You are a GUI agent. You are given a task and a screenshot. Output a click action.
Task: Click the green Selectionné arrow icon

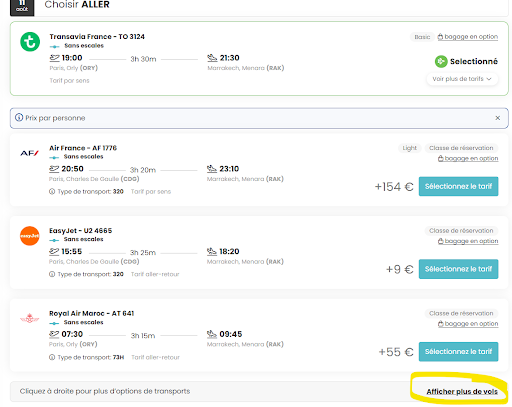point(441,61)
